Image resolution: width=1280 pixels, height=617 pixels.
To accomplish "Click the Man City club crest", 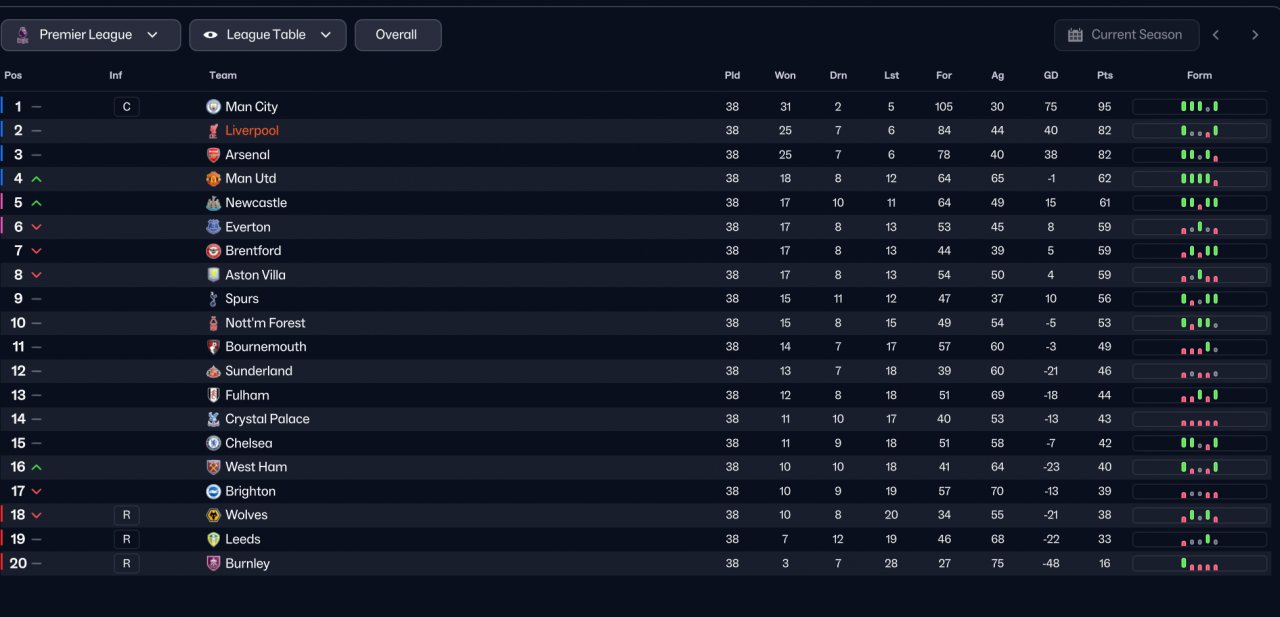I will [213, 107].
